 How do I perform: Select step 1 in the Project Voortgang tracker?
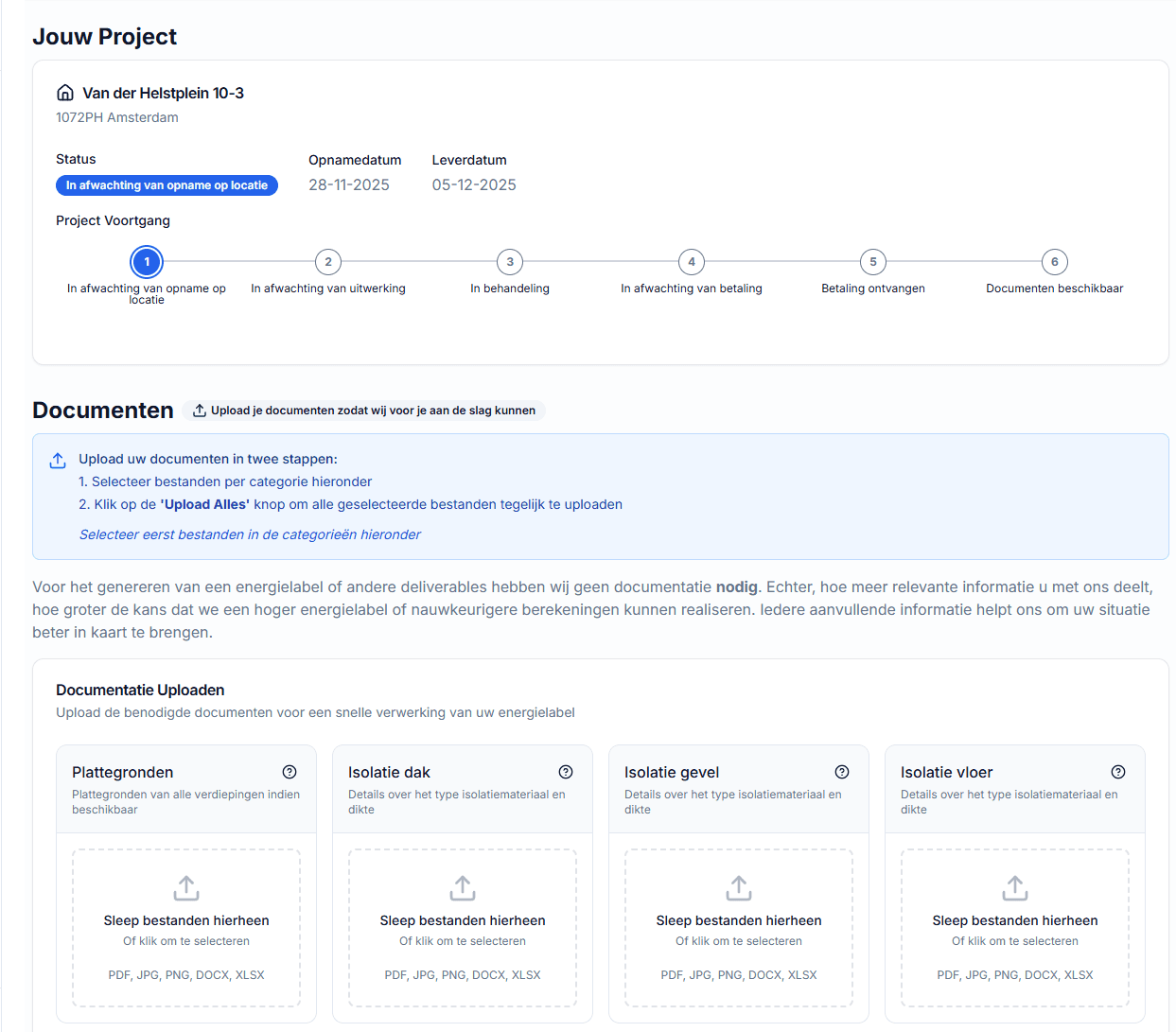coord(146,262)
